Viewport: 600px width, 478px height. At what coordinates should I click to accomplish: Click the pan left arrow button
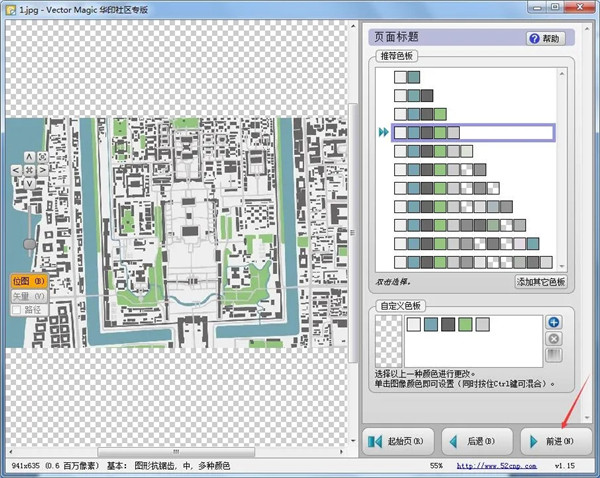point(17,169)
